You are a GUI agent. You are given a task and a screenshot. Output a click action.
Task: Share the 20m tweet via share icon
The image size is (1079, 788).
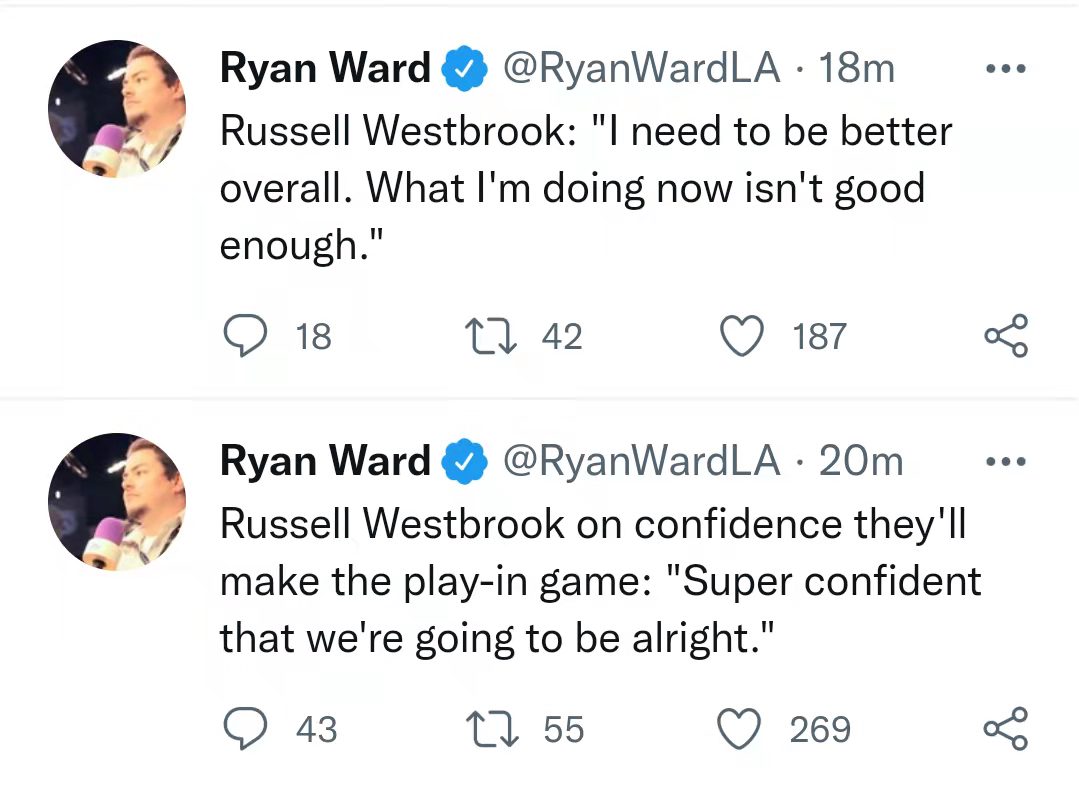coord(1006,728)
